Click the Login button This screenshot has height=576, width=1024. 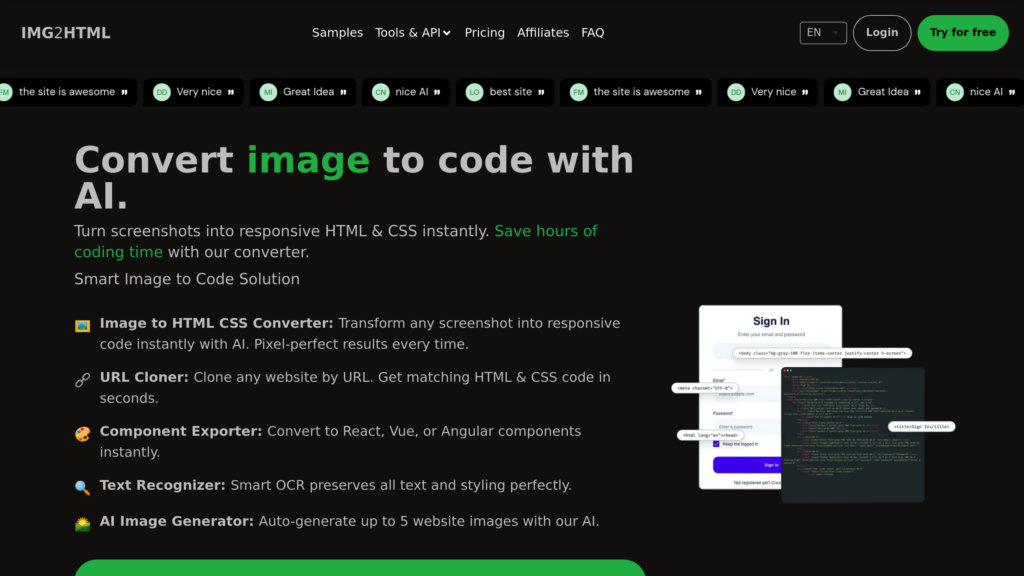click(x=881, y=33)
